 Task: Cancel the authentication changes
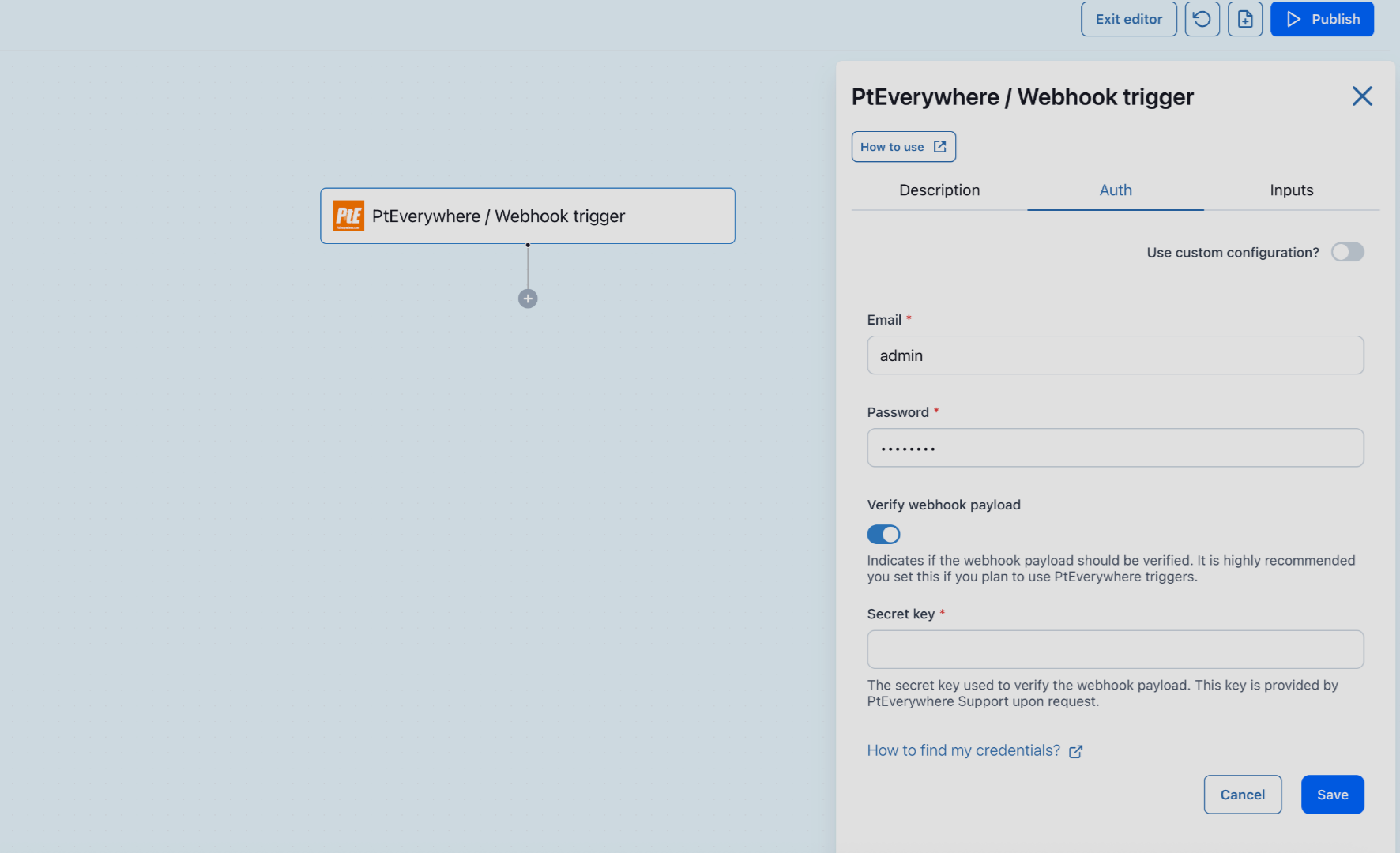tap(1242, 795)
